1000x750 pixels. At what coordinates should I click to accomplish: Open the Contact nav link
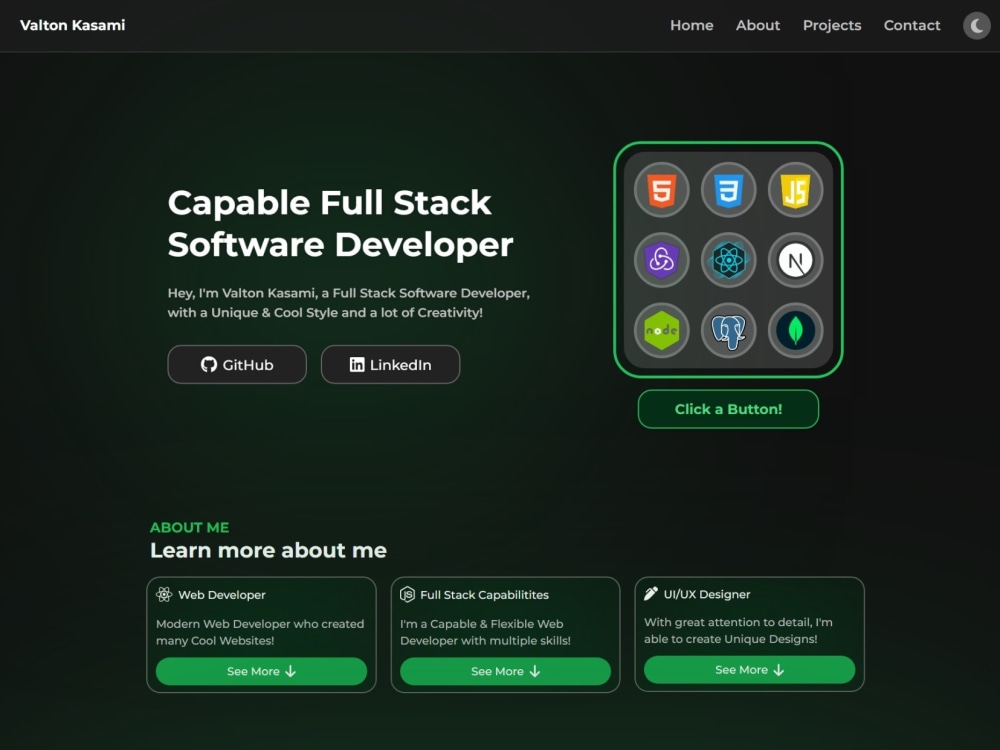(911, 26)
